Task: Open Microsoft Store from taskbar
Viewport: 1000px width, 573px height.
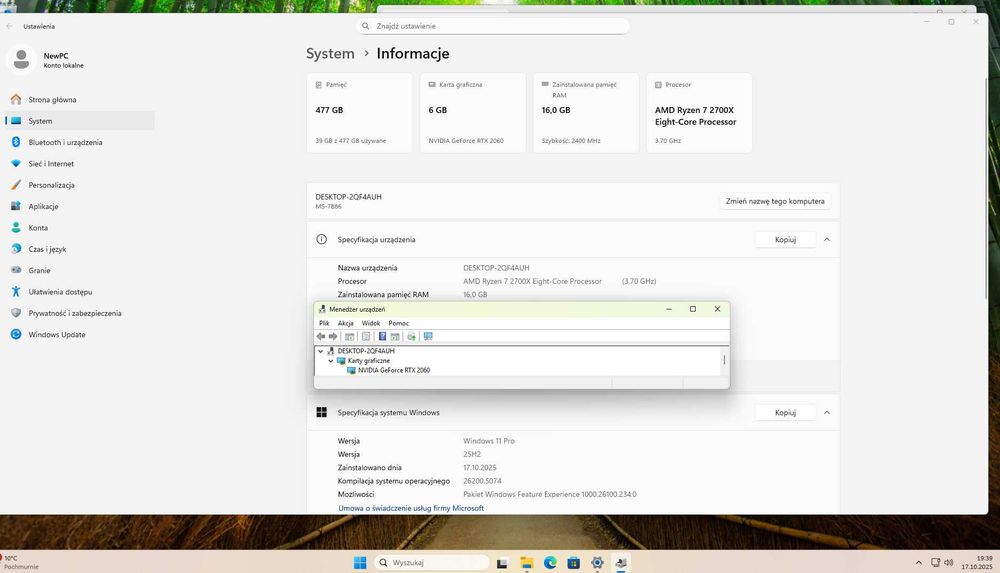Action: [x=573, y=562]
